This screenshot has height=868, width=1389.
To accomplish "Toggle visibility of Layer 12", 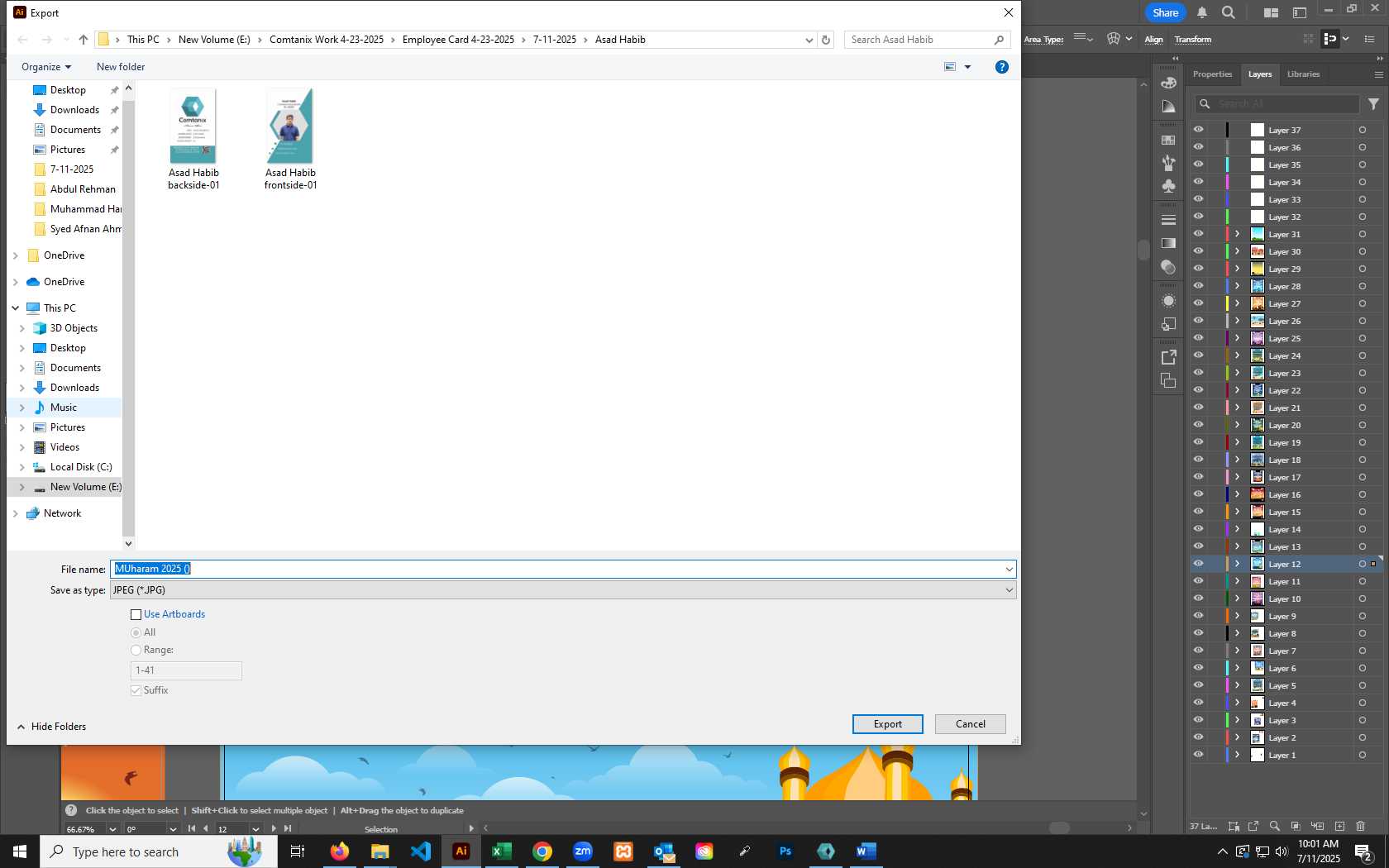I will point(1198,564).
